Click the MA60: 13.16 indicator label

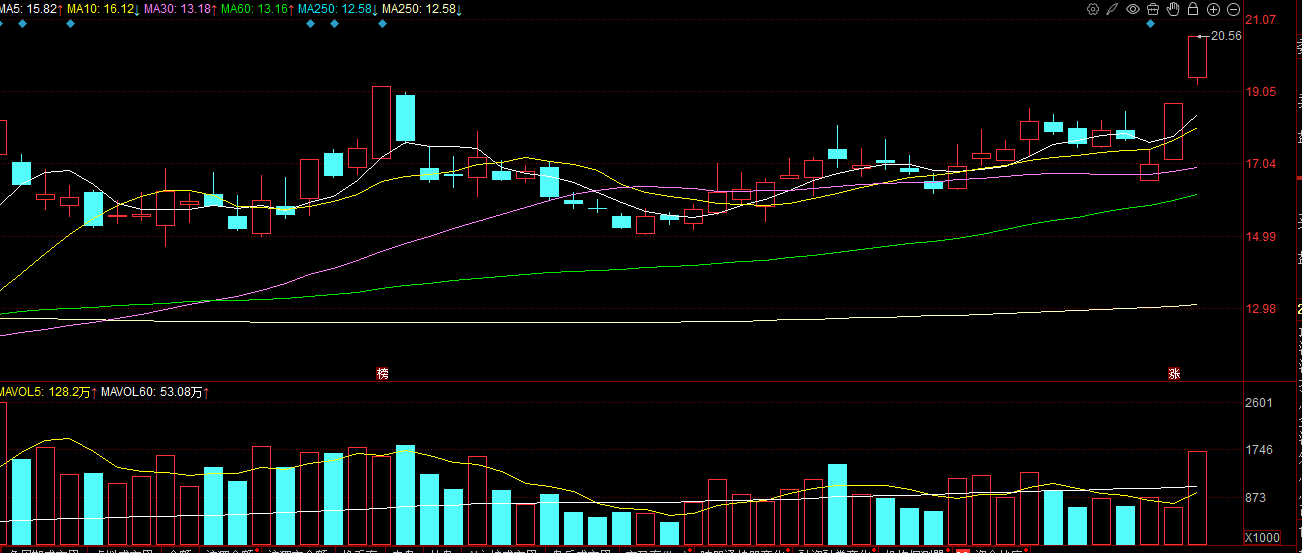258,9
